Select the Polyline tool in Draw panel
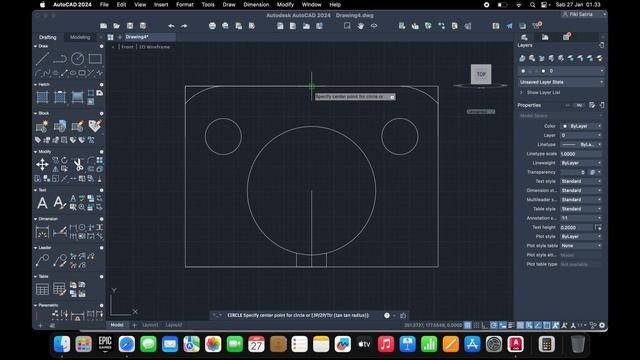The image size is (640, 360). pos(60,59)
